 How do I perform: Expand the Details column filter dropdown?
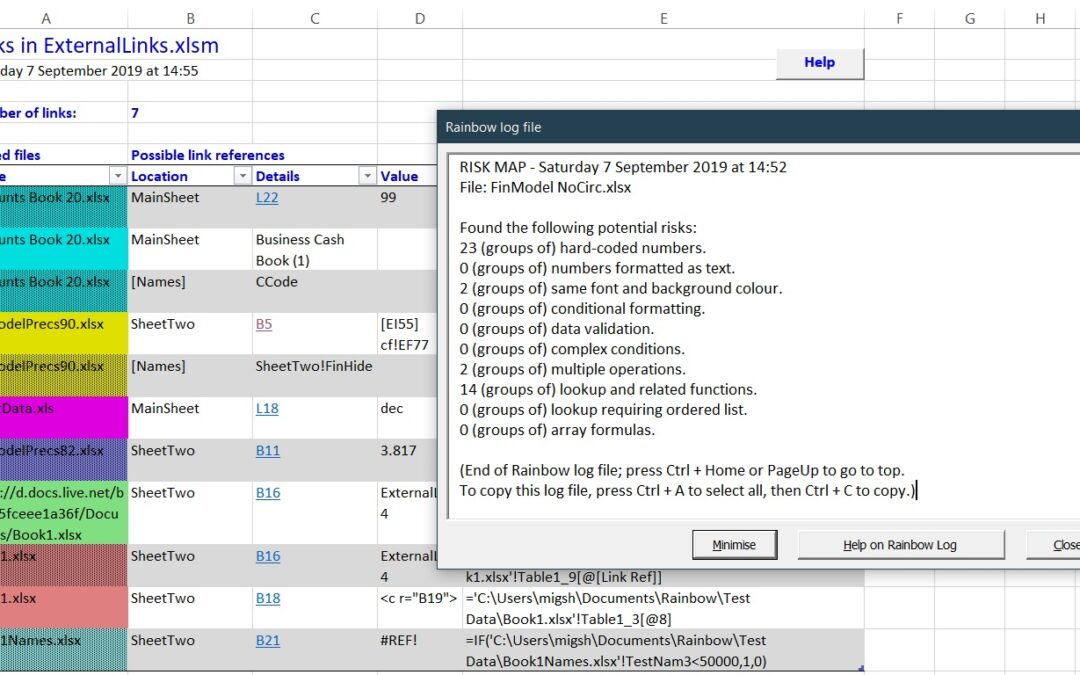(x=366, y=176)
